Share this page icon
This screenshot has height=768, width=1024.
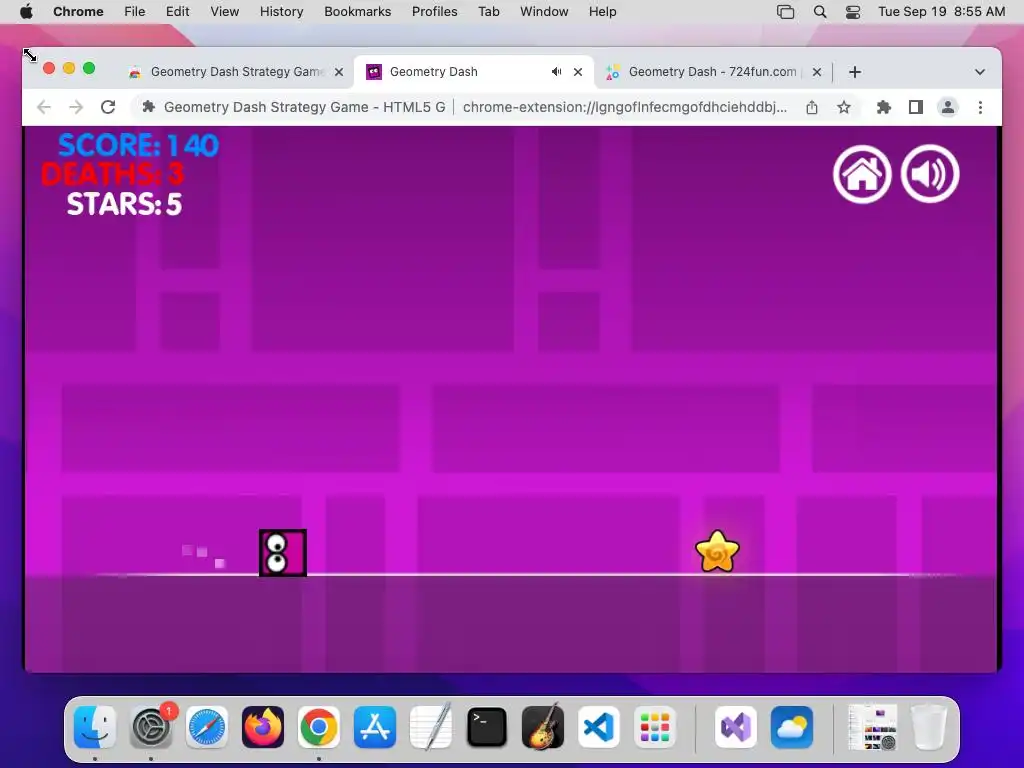812,107
